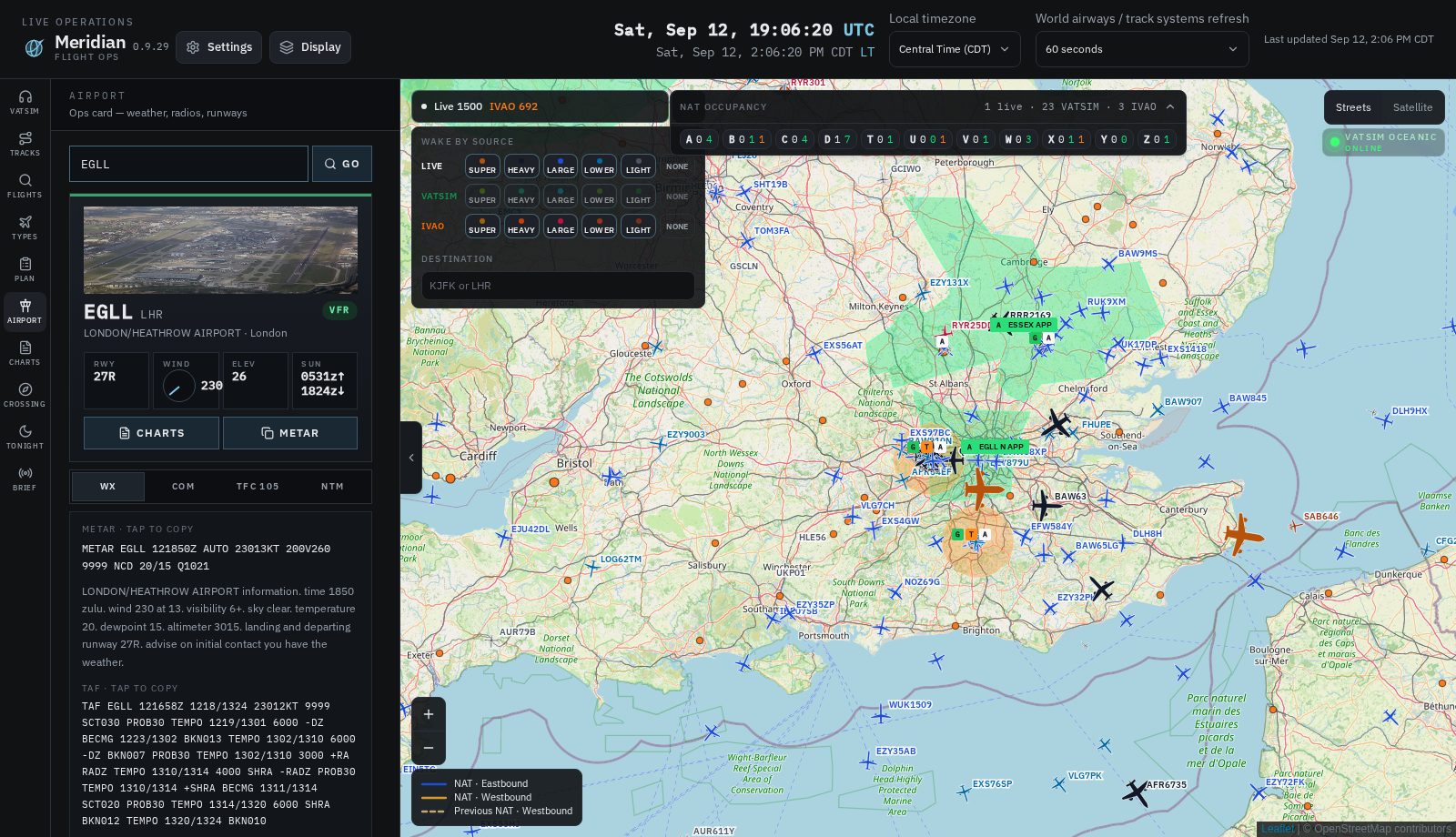Open airport CHARTS button
Viewport: 1456px width, 837px height.
(151, 433)
